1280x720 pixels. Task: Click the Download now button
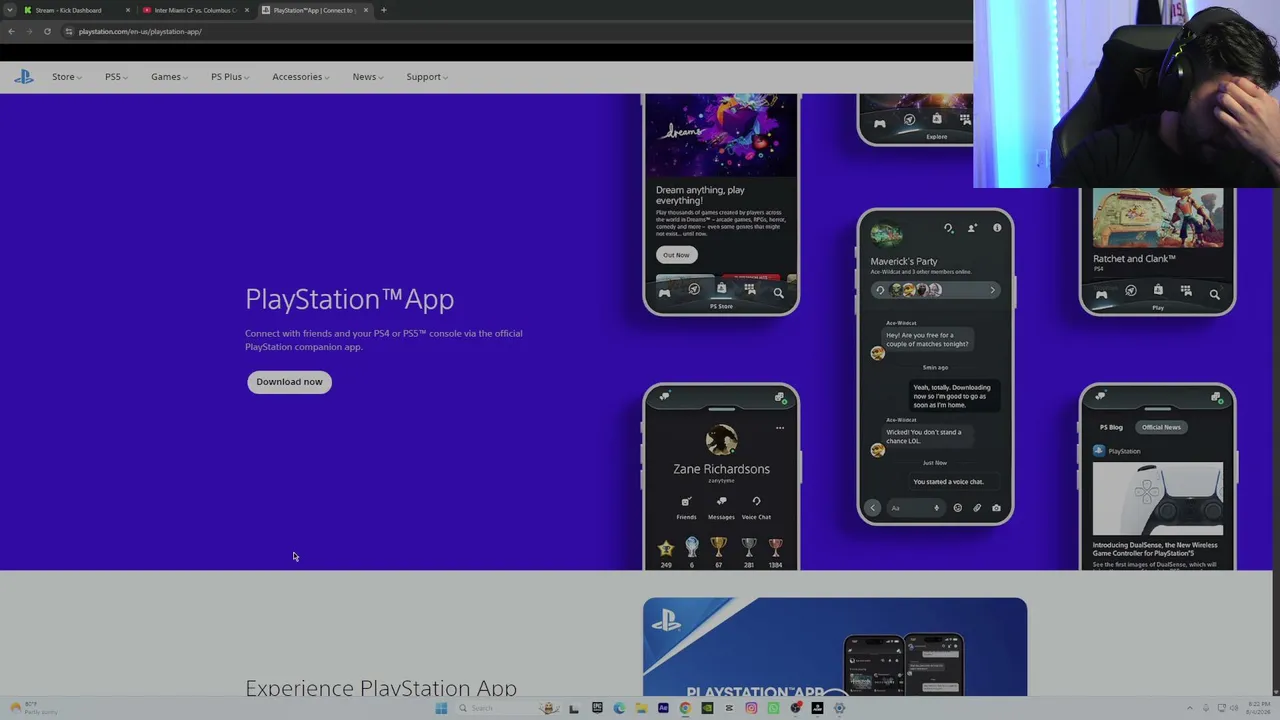click(x=289, y=382)
